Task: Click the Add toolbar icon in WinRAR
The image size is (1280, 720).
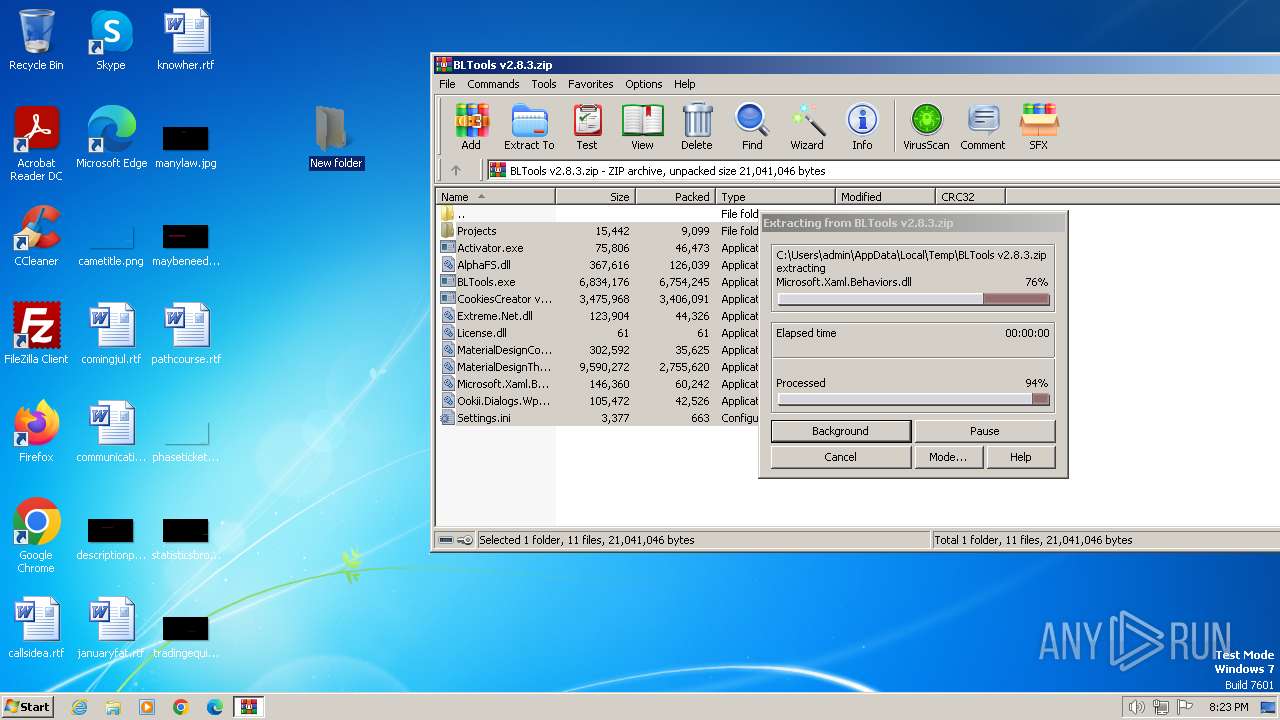Action: 471,126
